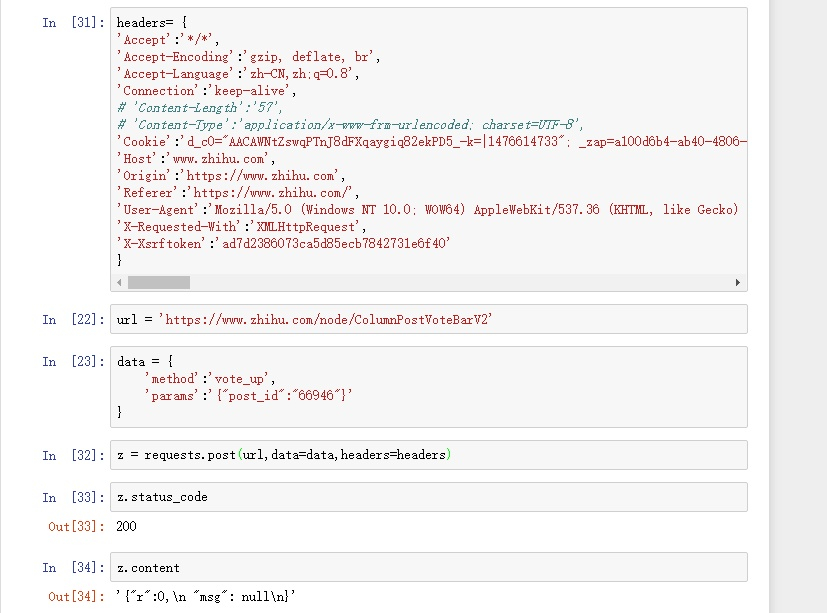Click the In [31] cell prompt
This screenshot has width=827, height=613.
tap(72, 22)
